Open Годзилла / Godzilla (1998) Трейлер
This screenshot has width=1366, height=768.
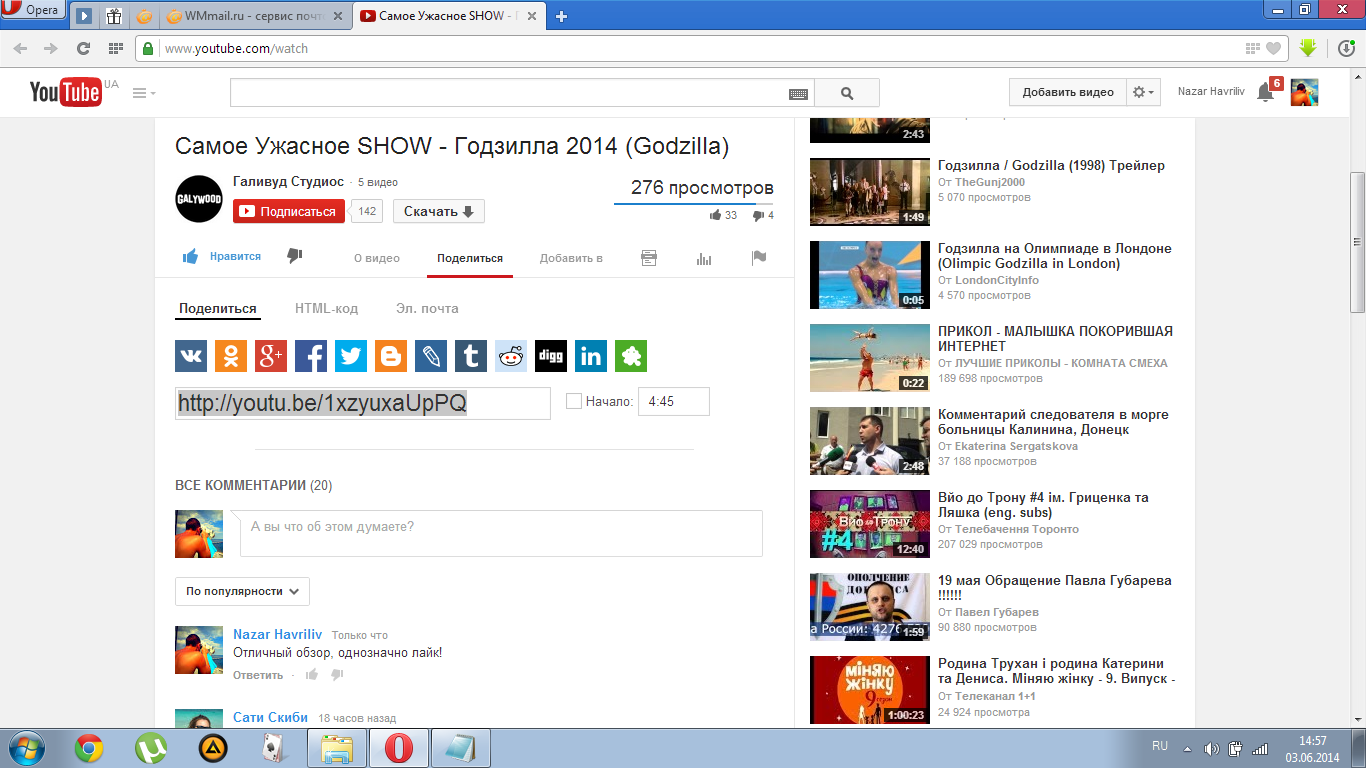(1051, 165)
